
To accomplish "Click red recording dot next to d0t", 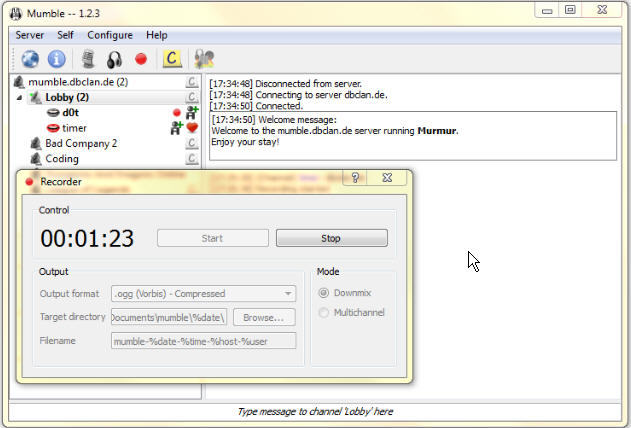I will 177,113.
